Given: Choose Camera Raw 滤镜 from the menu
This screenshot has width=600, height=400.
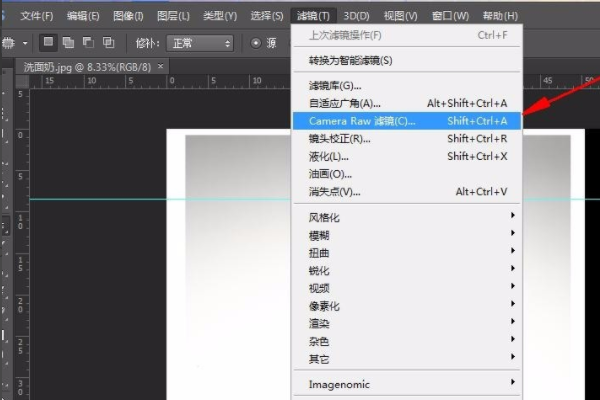Looking at the screenshot, I should pos(362,121).
